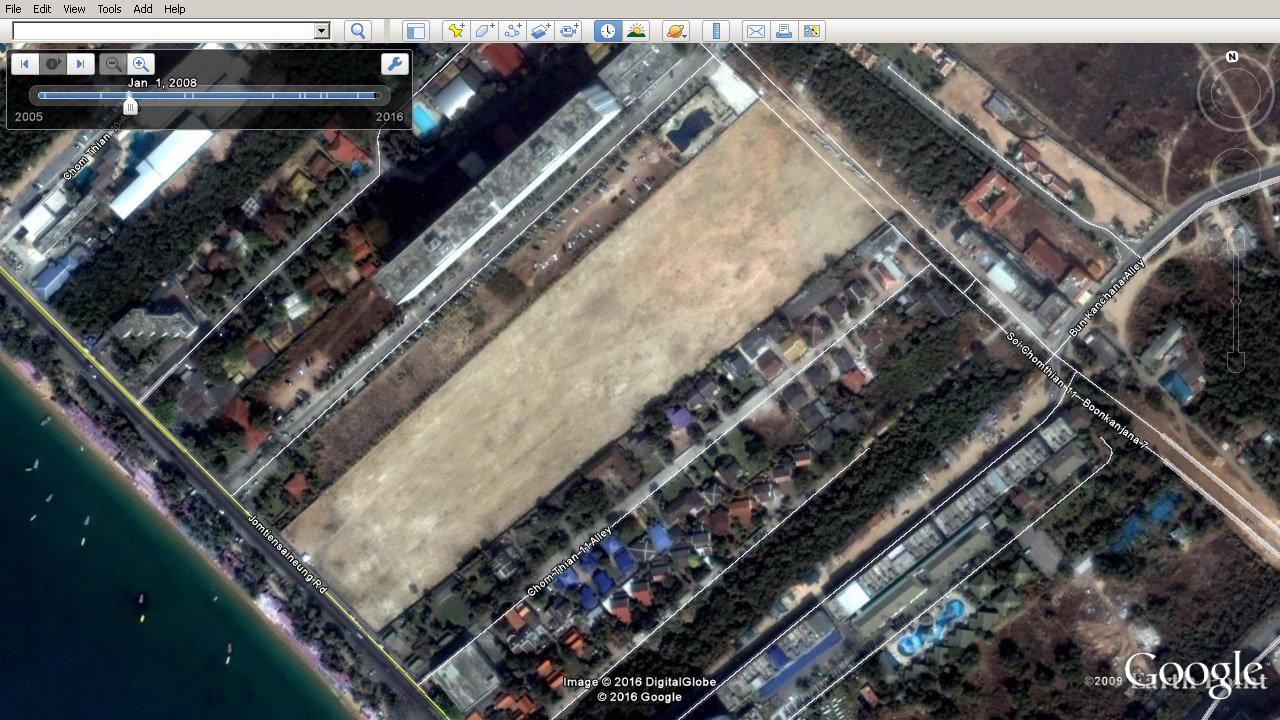Toggle historical imagery clock button
This screenshot has width=1280, height=720.
[607, 31]
